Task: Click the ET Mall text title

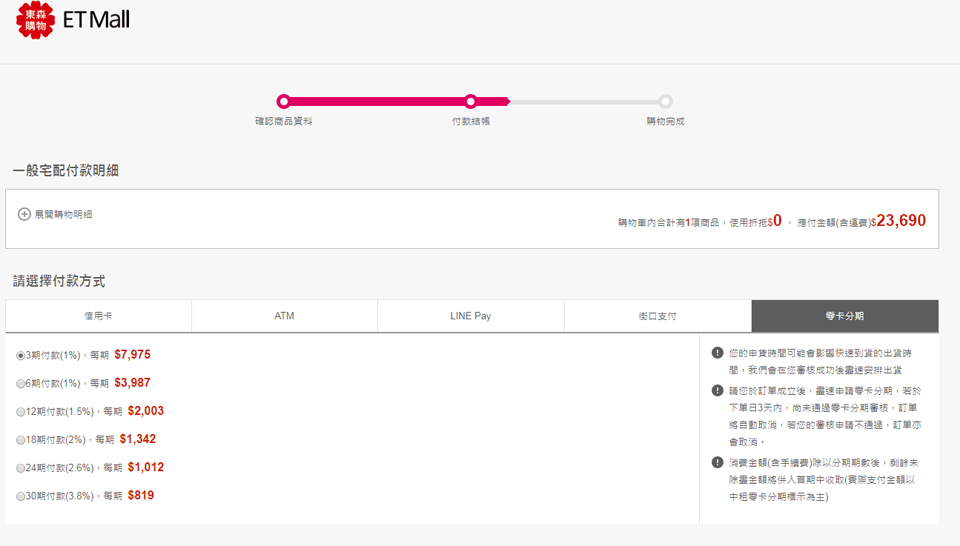Action: tap(96, 20)
